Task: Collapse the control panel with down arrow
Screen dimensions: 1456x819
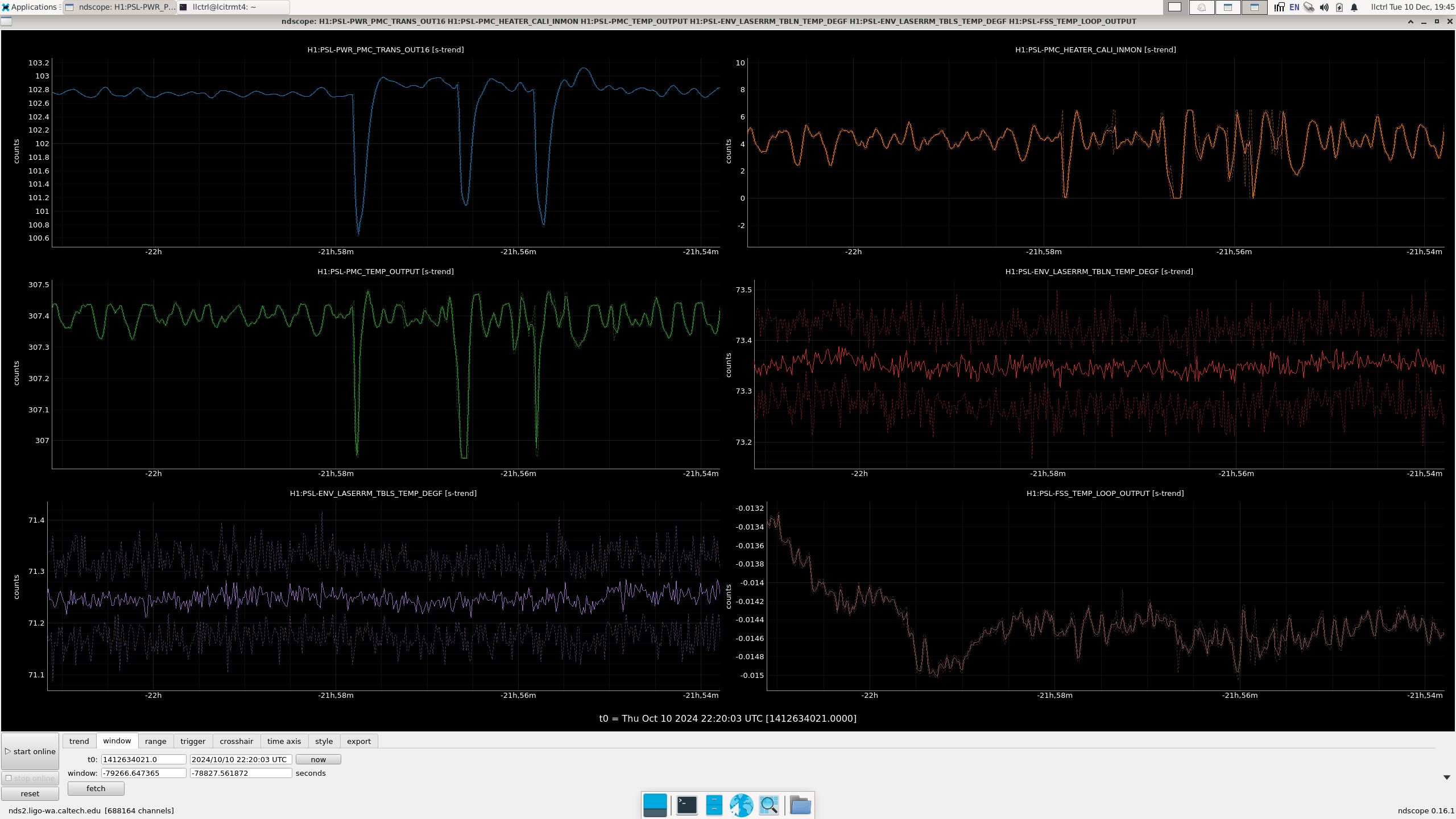Action: pos(1446,777)
